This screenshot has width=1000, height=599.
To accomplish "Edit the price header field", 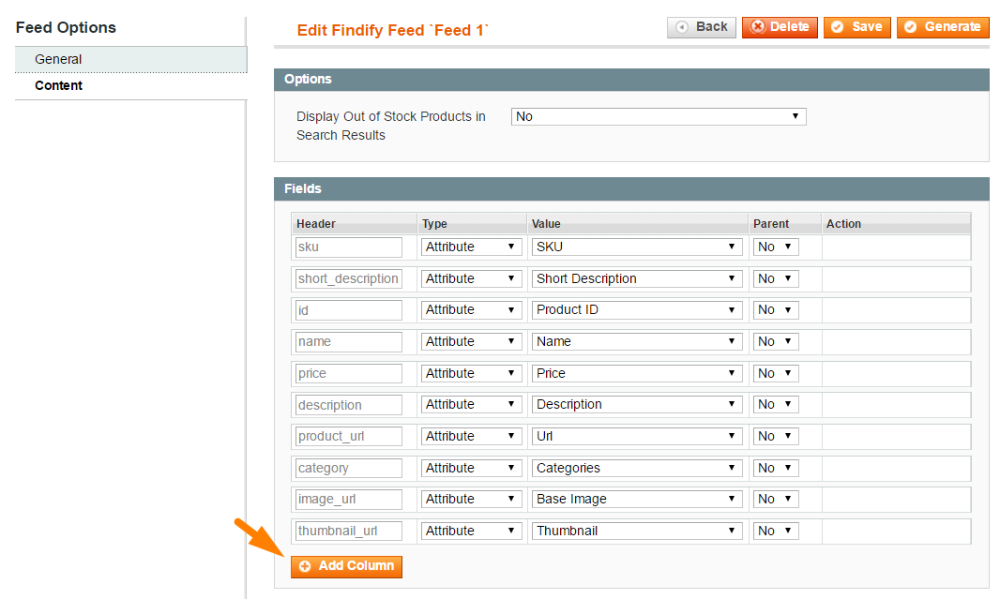I will pos(348,373).
